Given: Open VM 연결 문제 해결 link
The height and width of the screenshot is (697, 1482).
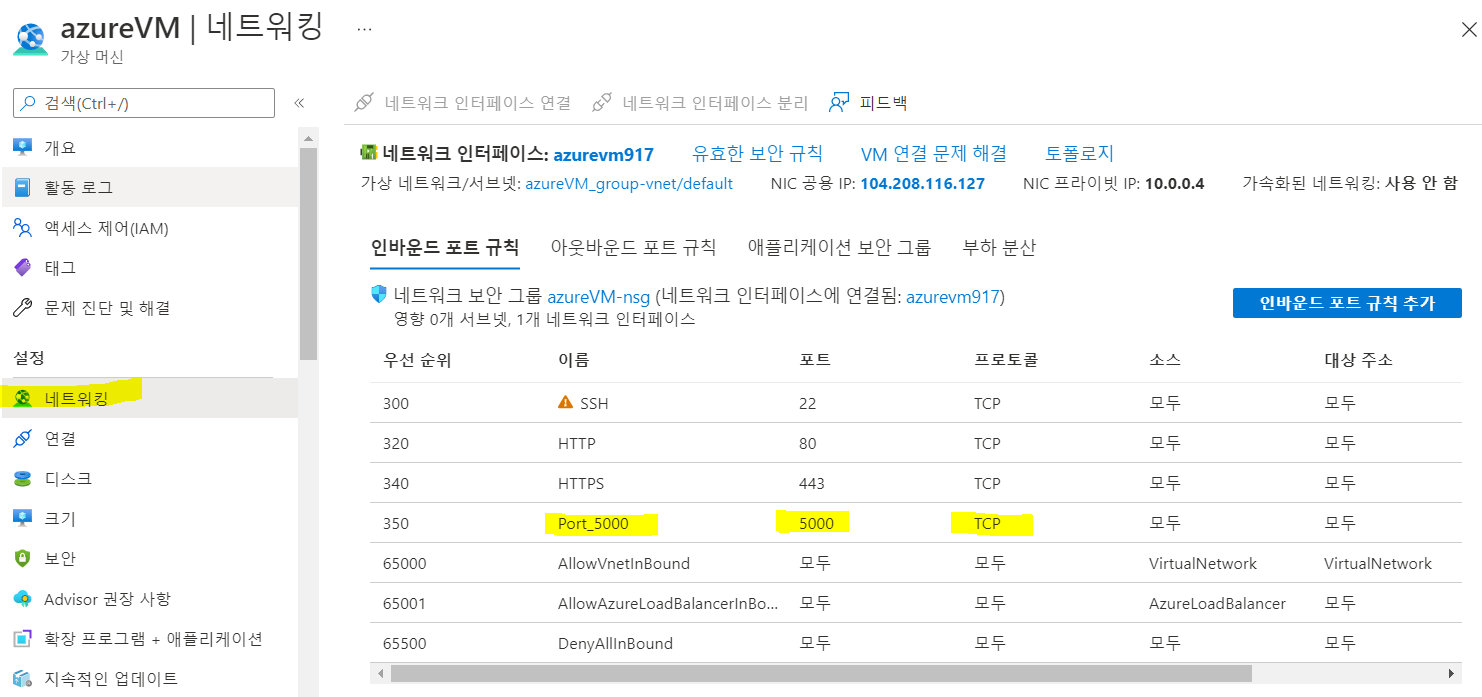Looking at the screenshot, I should tap(933, 154).
